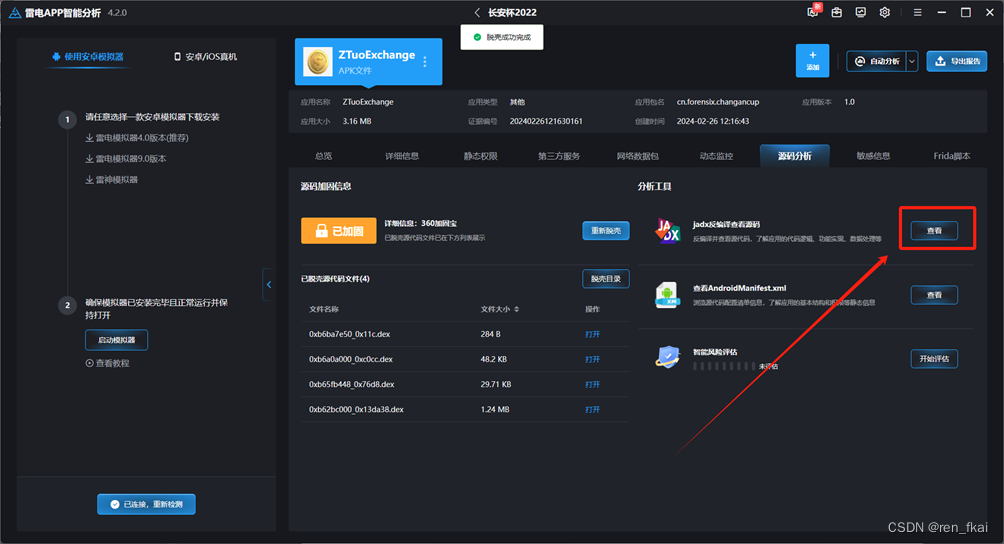This screenshot has height=544, width=1004.
Task: Click the 开始评估 button
Action: click(934, 358)
